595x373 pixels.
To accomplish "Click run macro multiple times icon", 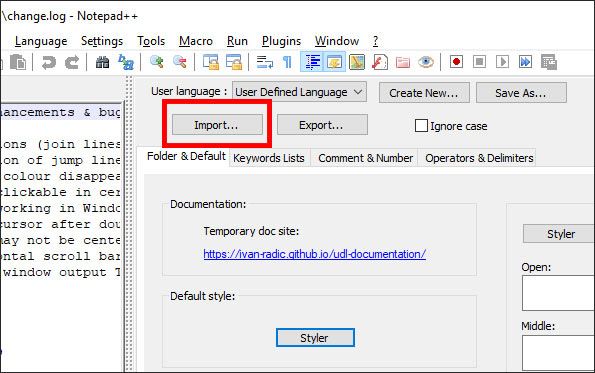I will pos(526,61).
